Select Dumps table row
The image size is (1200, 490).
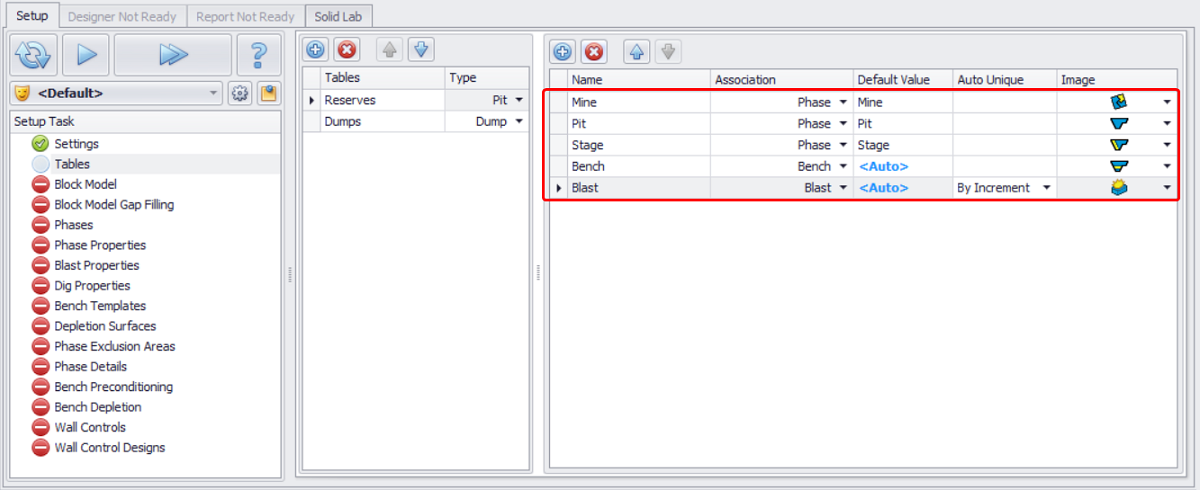click(416, 121)
